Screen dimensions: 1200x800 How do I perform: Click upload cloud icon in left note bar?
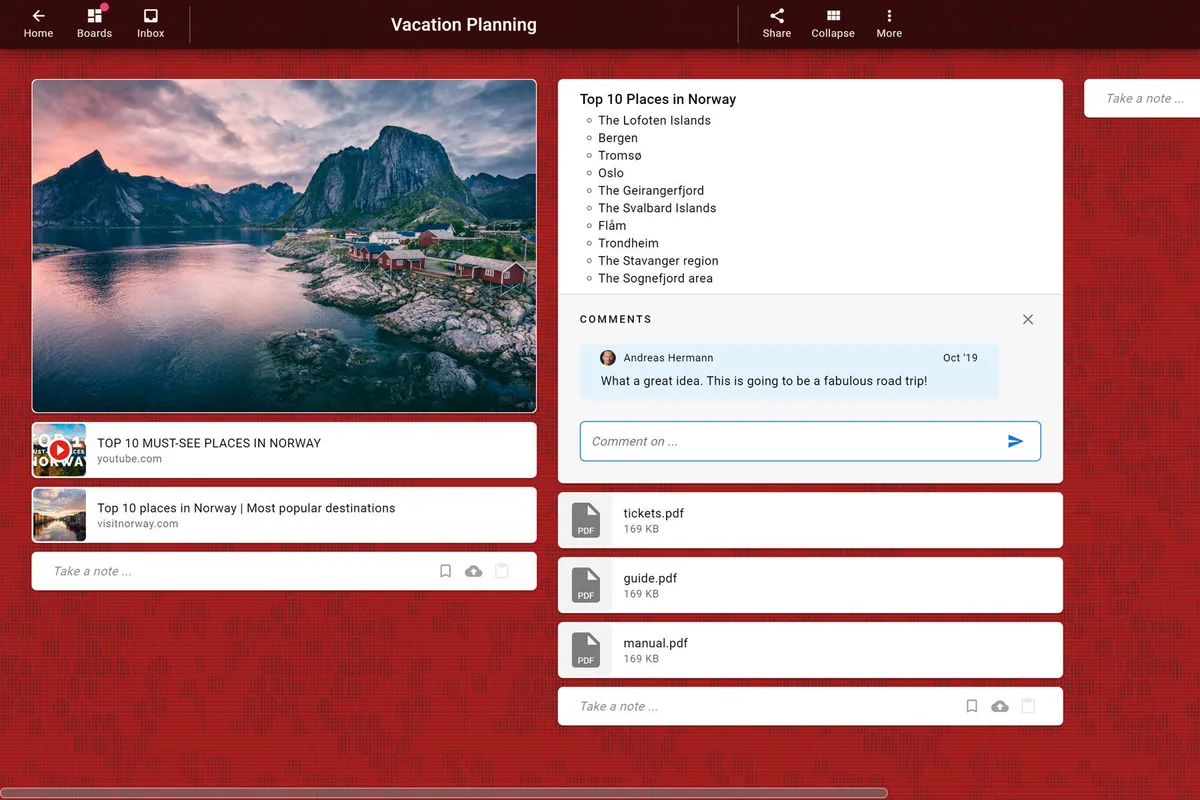pos(474,571)
